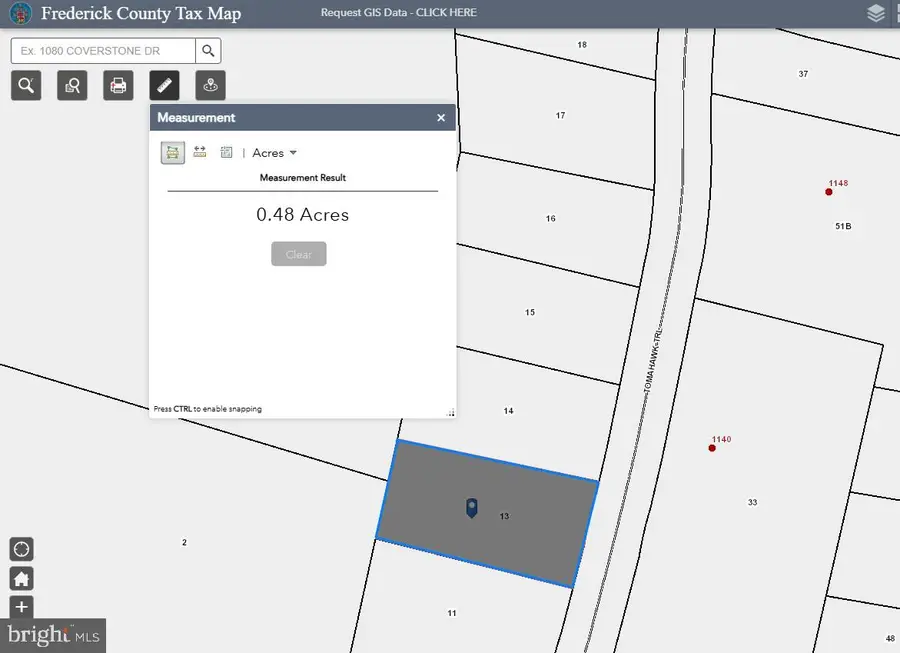The image size is (900, 653).
Task: Open the Request GIS Data link
Action: click(x=398, y=12)
